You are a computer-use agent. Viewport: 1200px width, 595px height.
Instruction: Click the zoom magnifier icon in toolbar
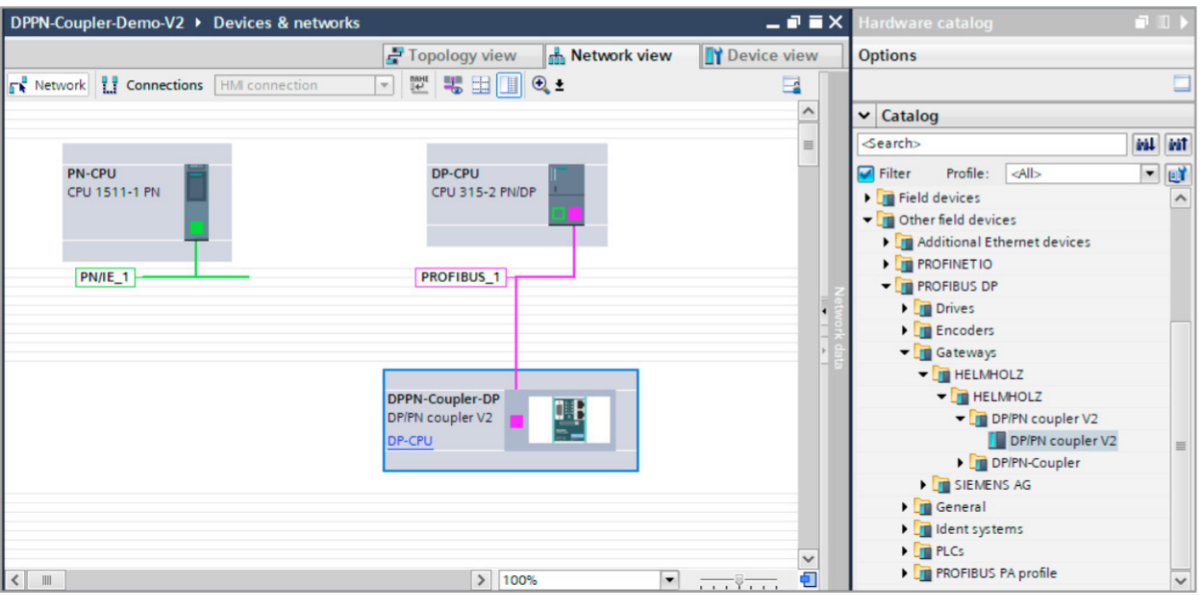tap(540, 86)
